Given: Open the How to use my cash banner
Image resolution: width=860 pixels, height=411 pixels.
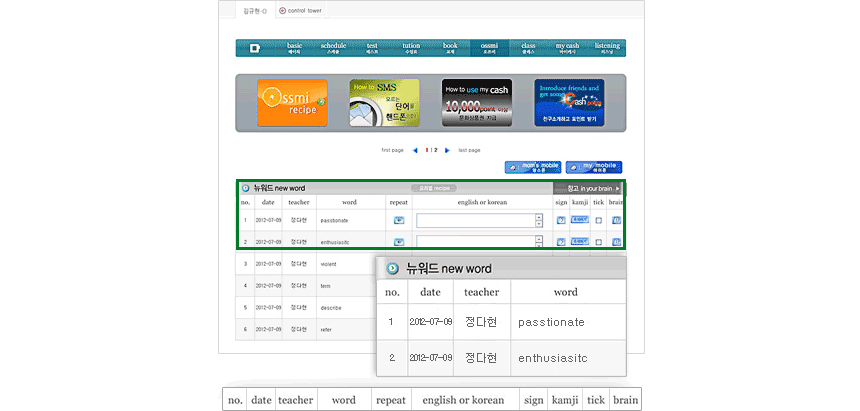Looking at the screenshot, I should pos(477,103).
